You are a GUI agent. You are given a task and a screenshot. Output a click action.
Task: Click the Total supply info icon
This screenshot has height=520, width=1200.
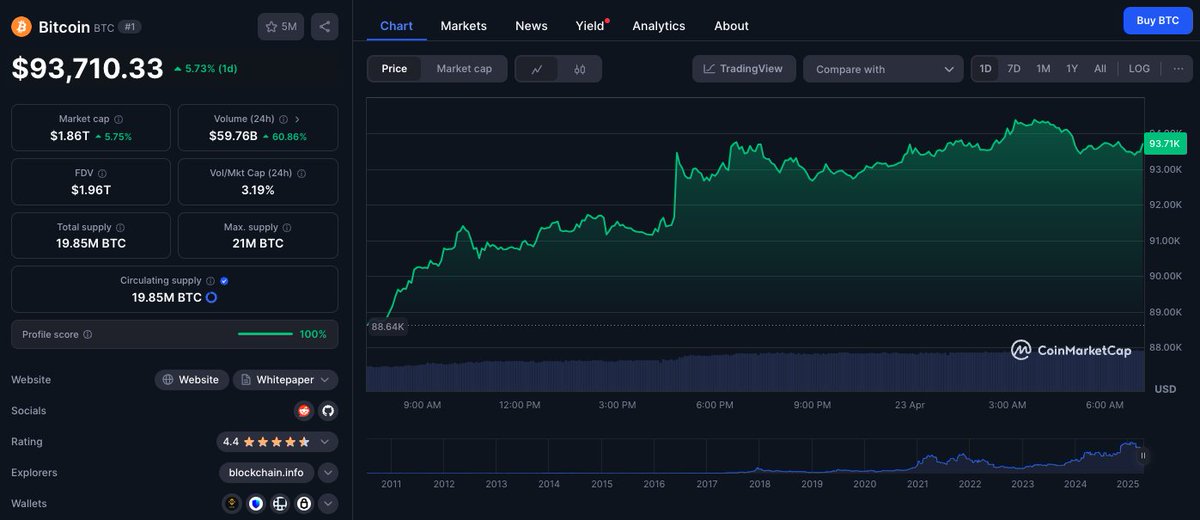point(120,227)
